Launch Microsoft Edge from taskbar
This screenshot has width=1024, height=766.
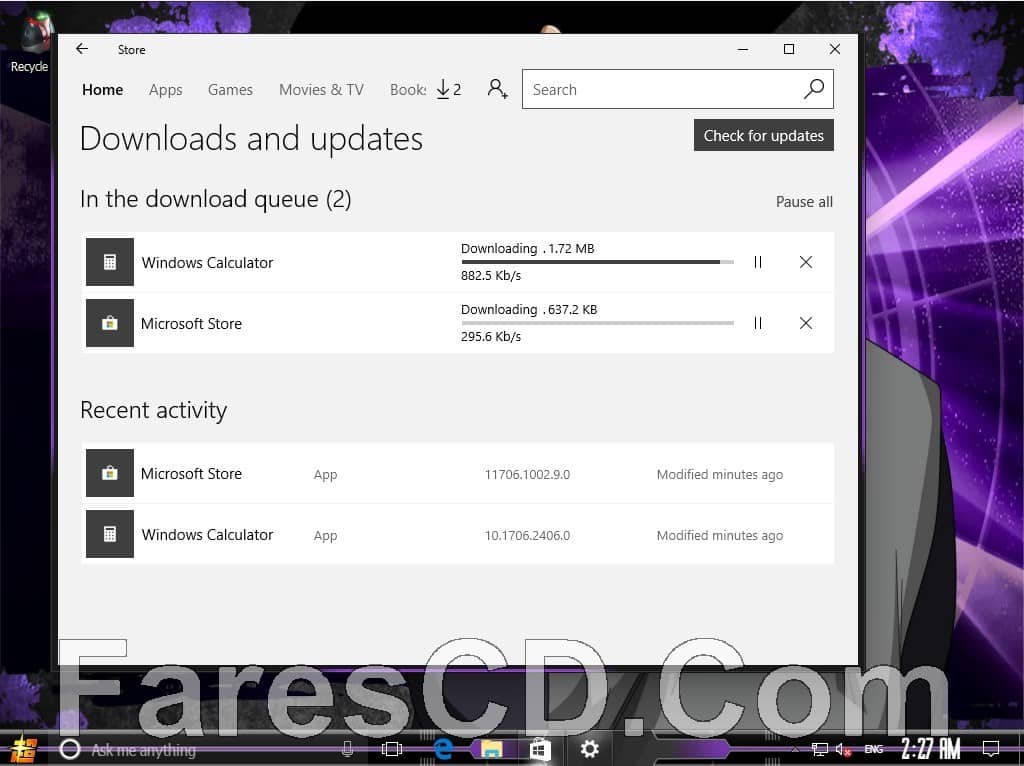tap(443, 749)
